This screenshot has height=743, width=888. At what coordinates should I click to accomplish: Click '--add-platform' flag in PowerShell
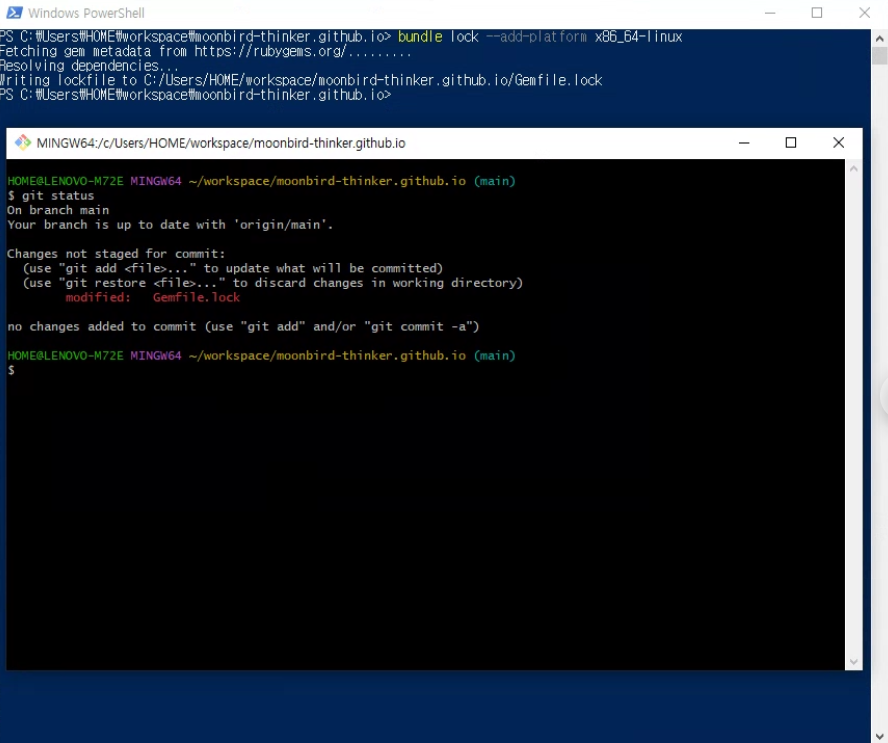536,37
